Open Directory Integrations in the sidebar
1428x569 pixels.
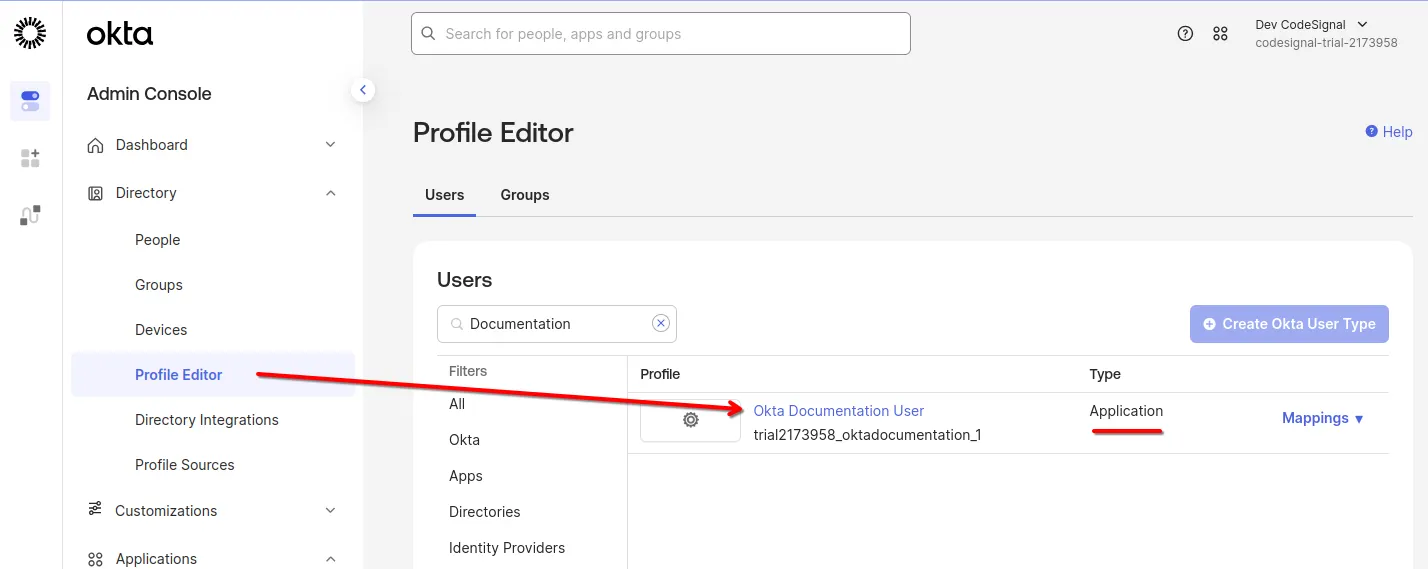coord(207,420)
